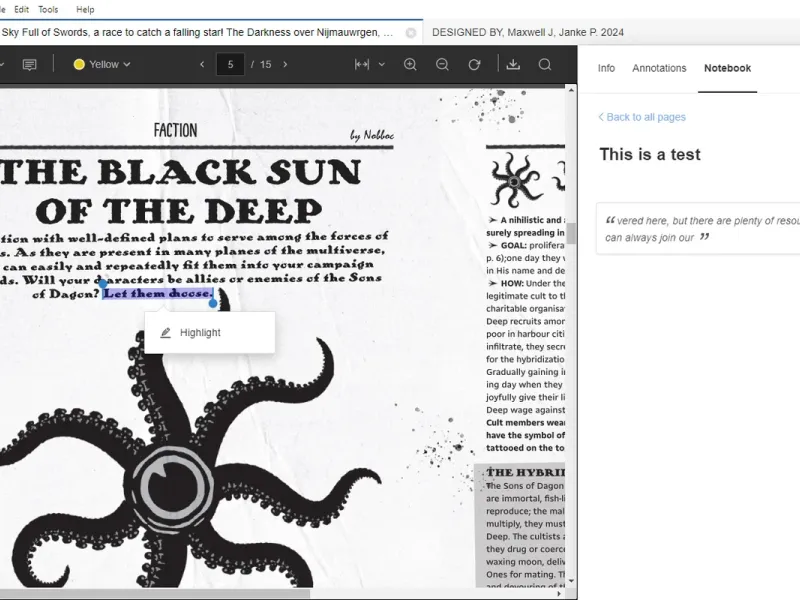
Task: Switch to the Annotations tab
Action: point(659,68)
